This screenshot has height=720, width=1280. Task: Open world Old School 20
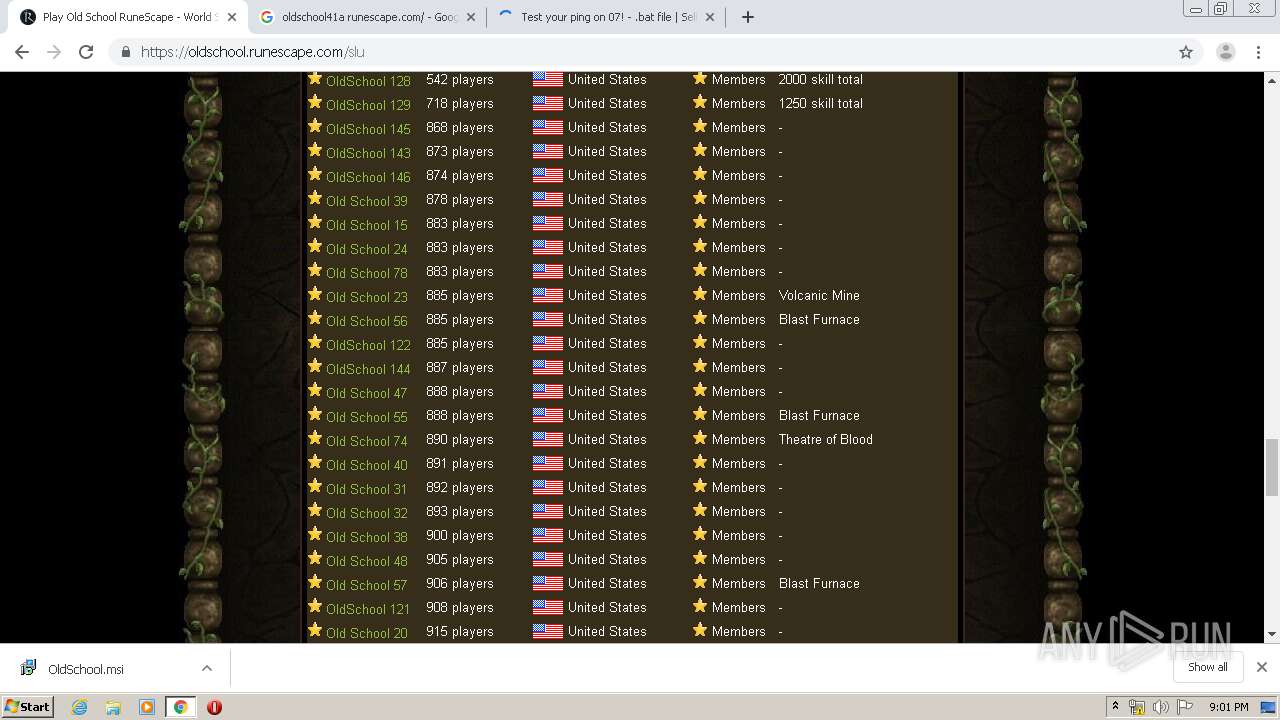(x=367, y=632)
